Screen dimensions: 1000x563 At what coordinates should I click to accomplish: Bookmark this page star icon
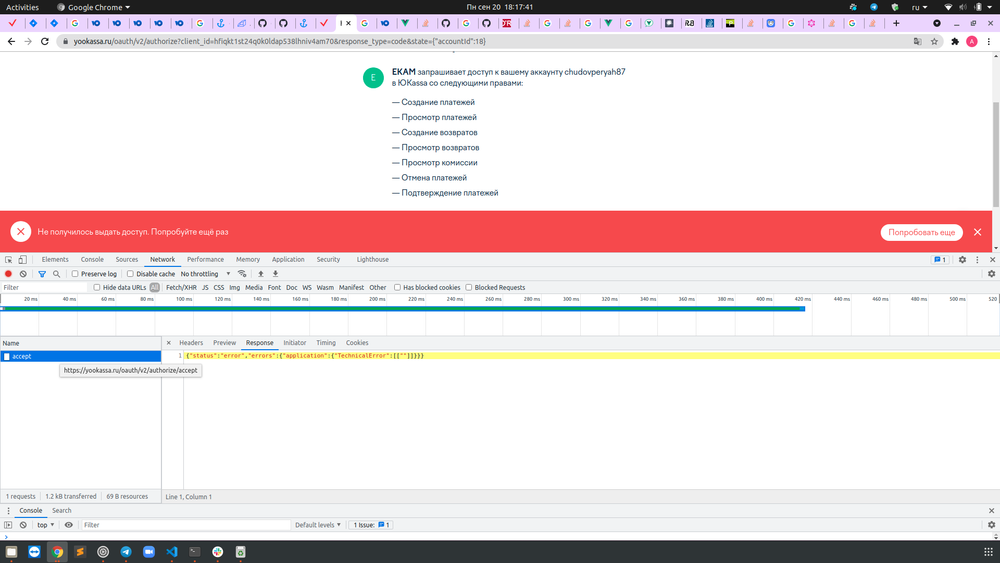click(934, 41)
